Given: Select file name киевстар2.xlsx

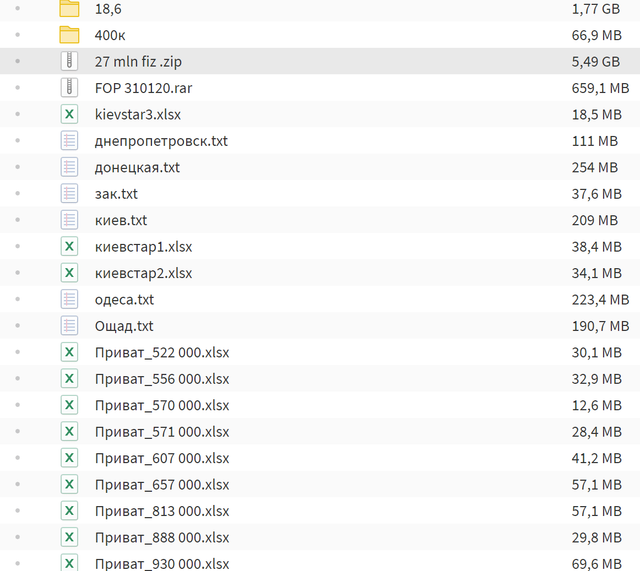Looking at the screenshot, I should [143, 273].
